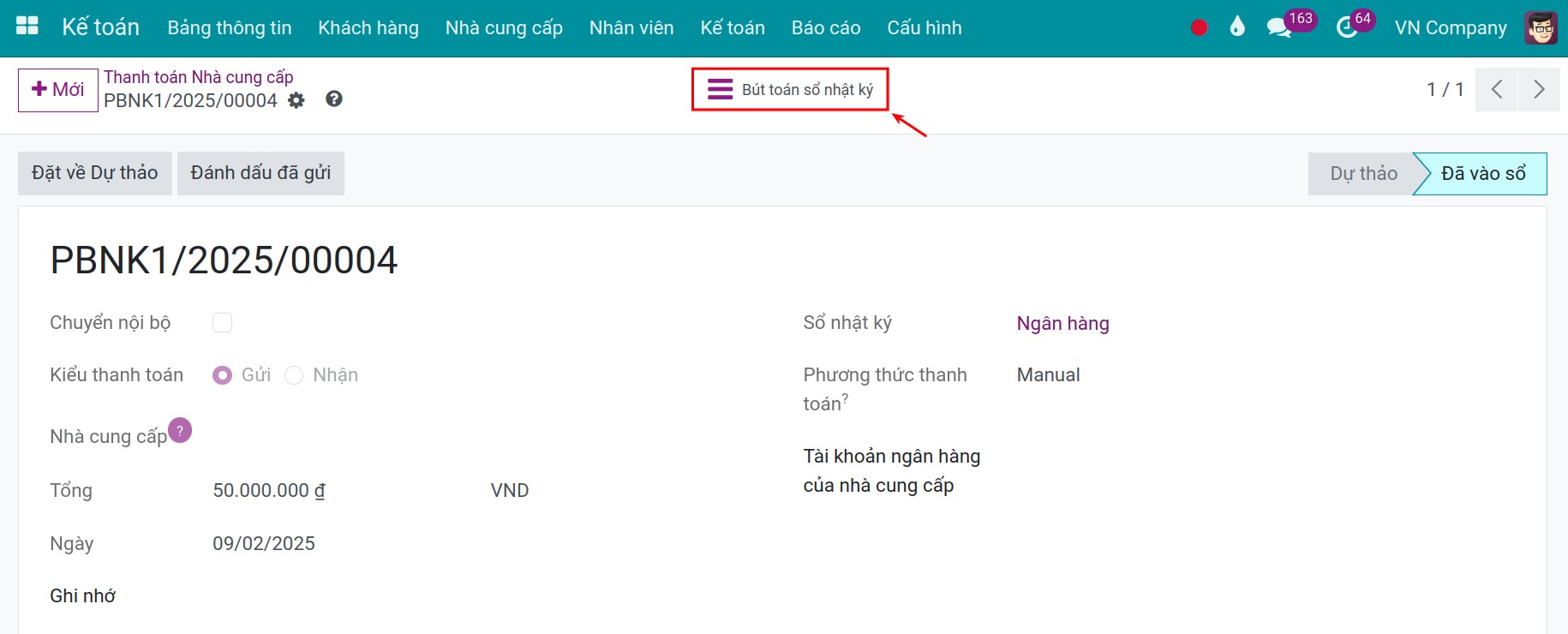Go to the next record arrow
1568x634 pixels.
coord(1539,89)
